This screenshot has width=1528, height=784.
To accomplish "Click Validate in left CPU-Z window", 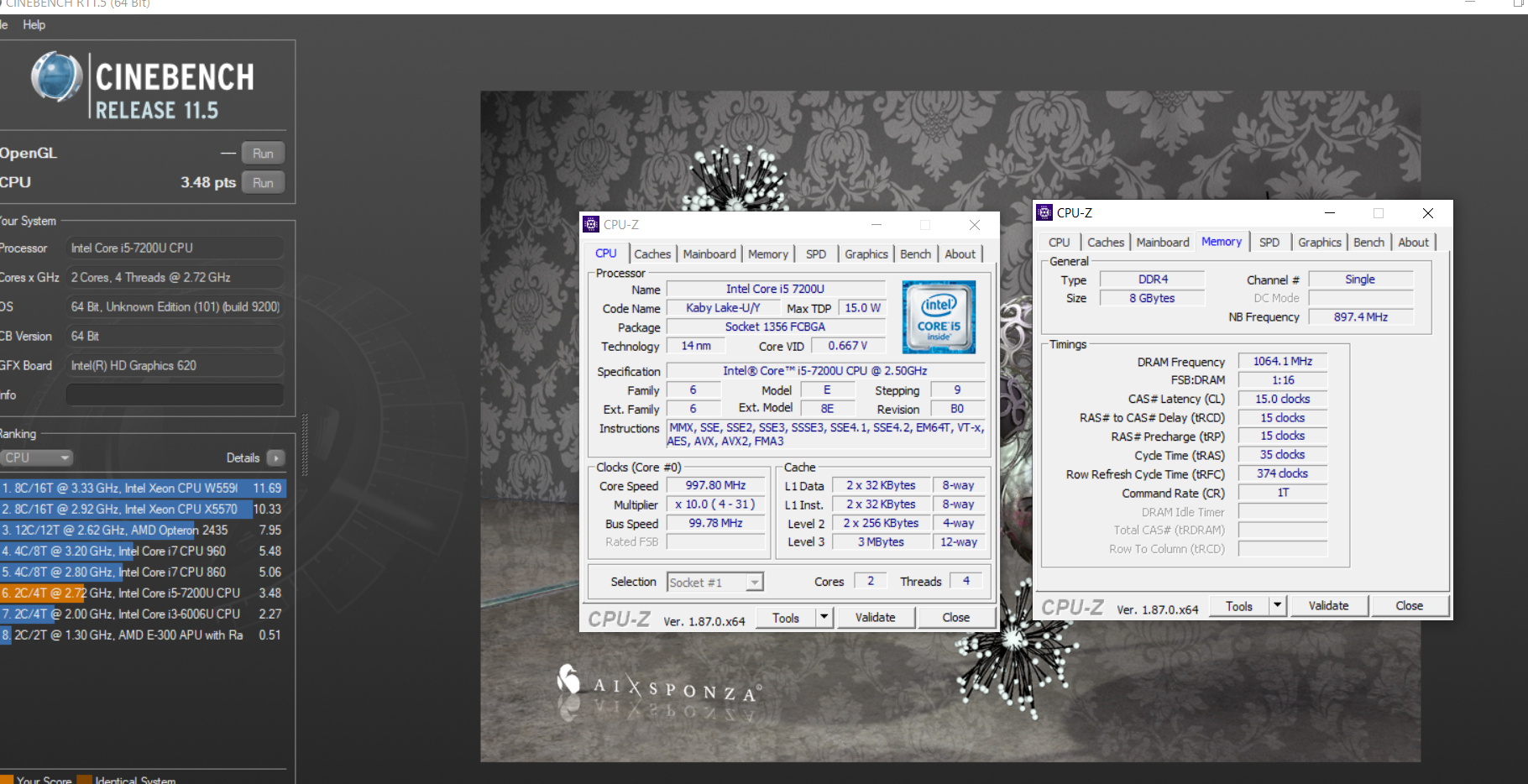I will [875, 618].
